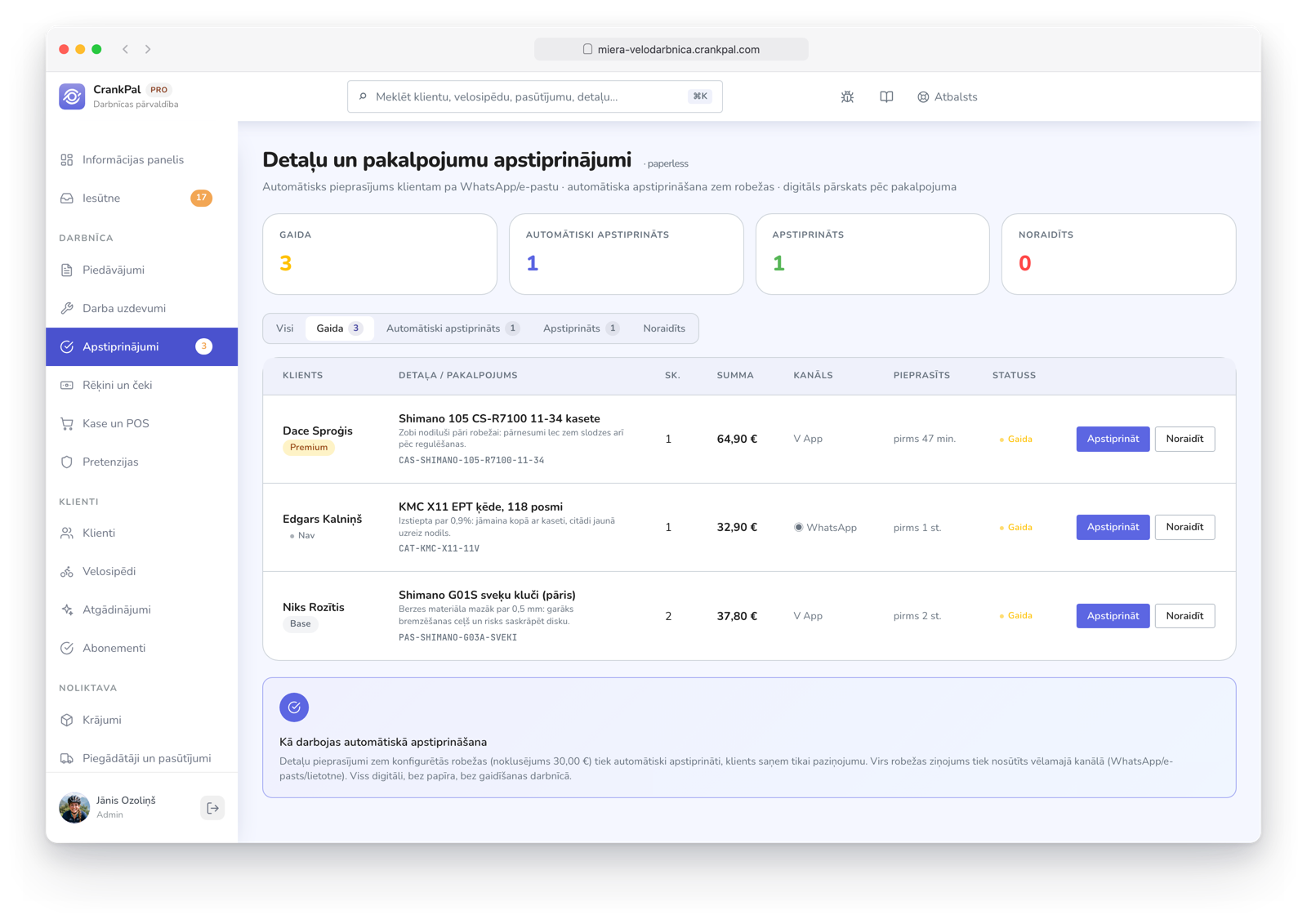
Task: Click the WhatsApp channel icon for Edgars Kalniņš
Action: (x=799, y=528)
